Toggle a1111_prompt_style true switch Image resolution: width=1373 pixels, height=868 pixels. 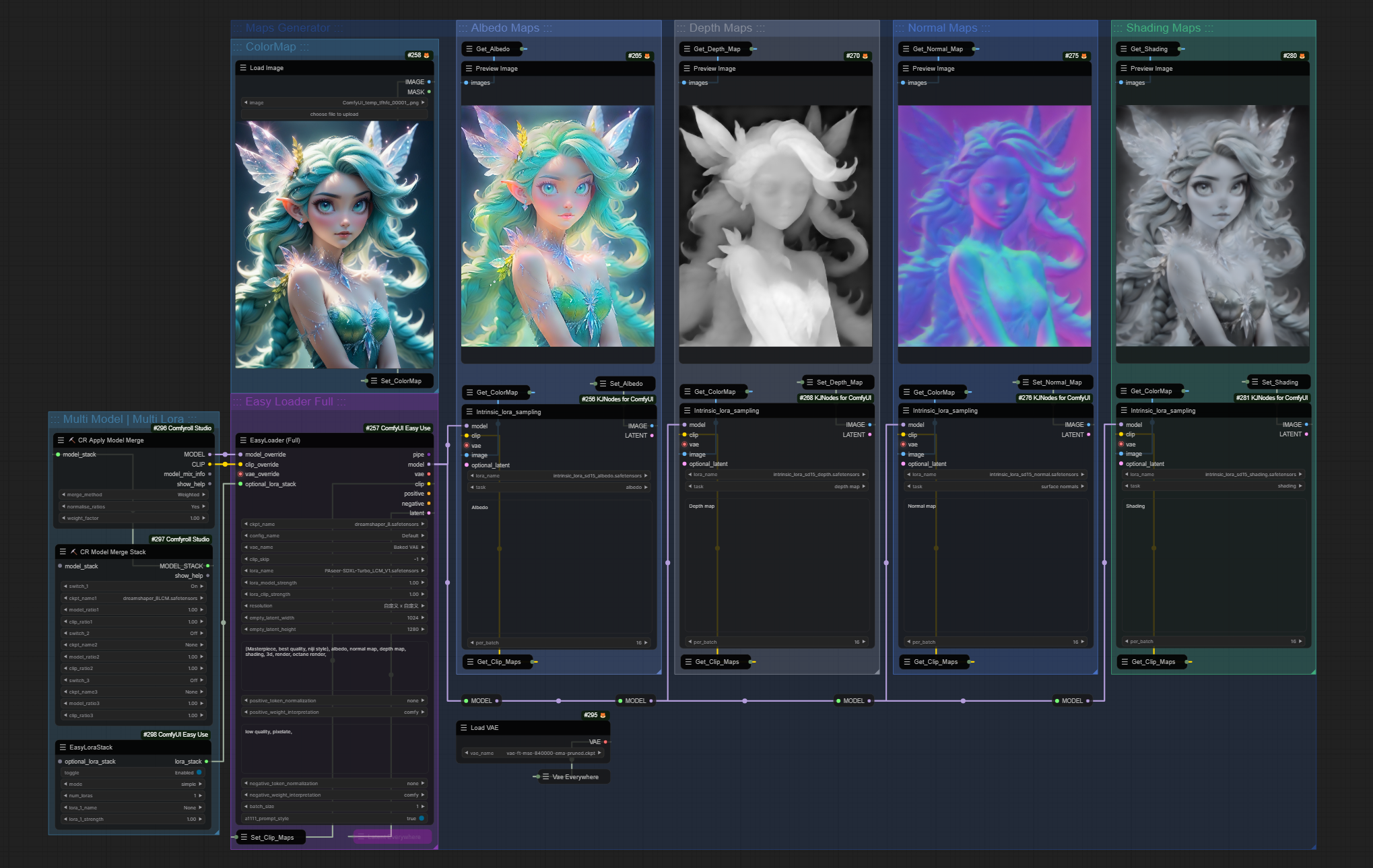click(x=422, y=819)
